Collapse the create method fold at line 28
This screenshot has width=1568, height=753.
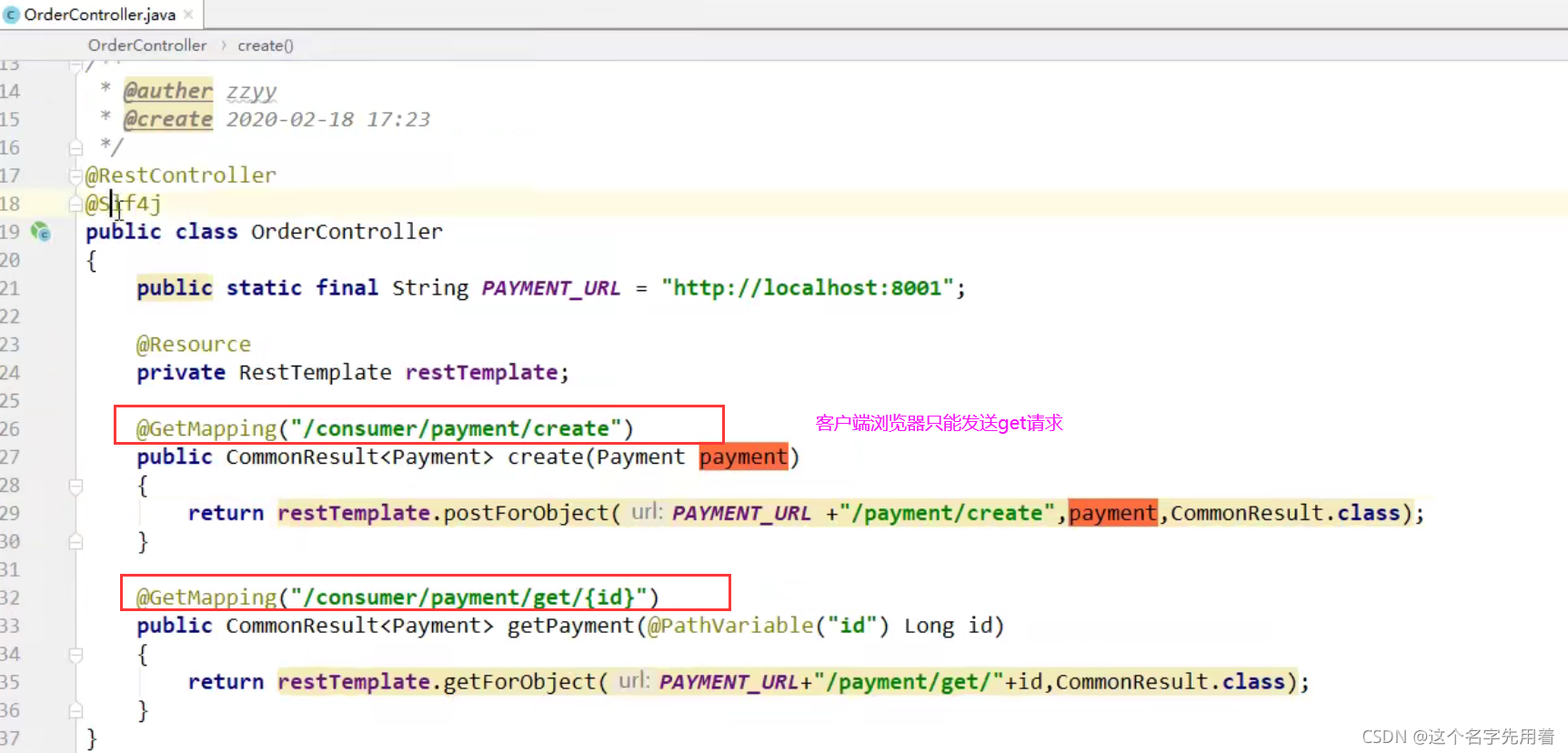[x=76, y=486]
